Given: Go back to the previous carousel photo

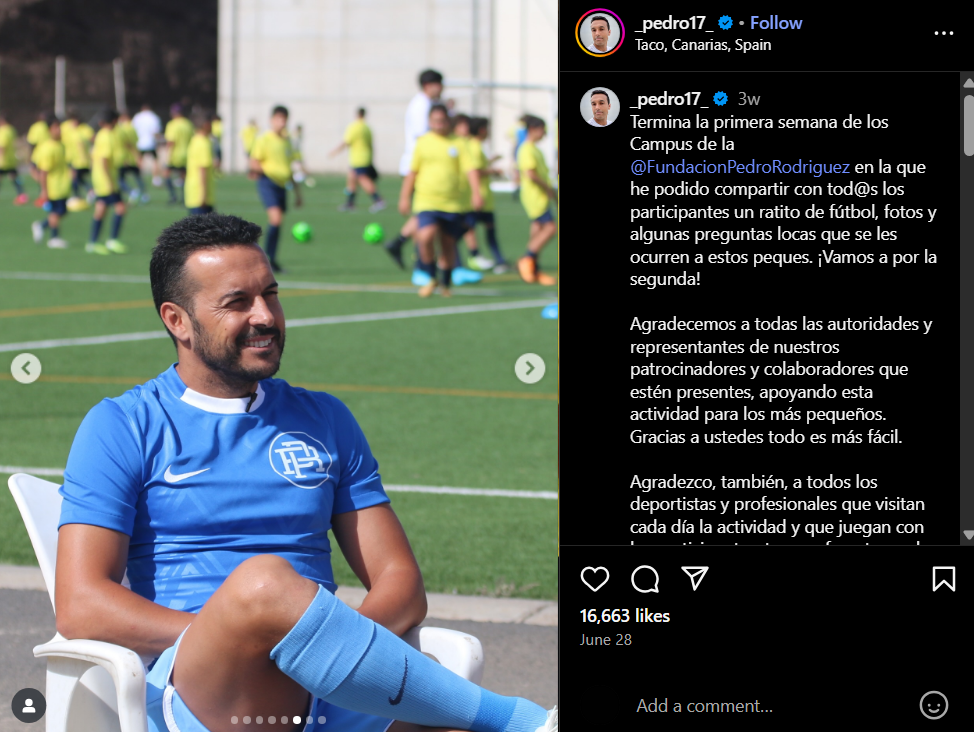Looking at the screenshot, I should coord(26,368).
